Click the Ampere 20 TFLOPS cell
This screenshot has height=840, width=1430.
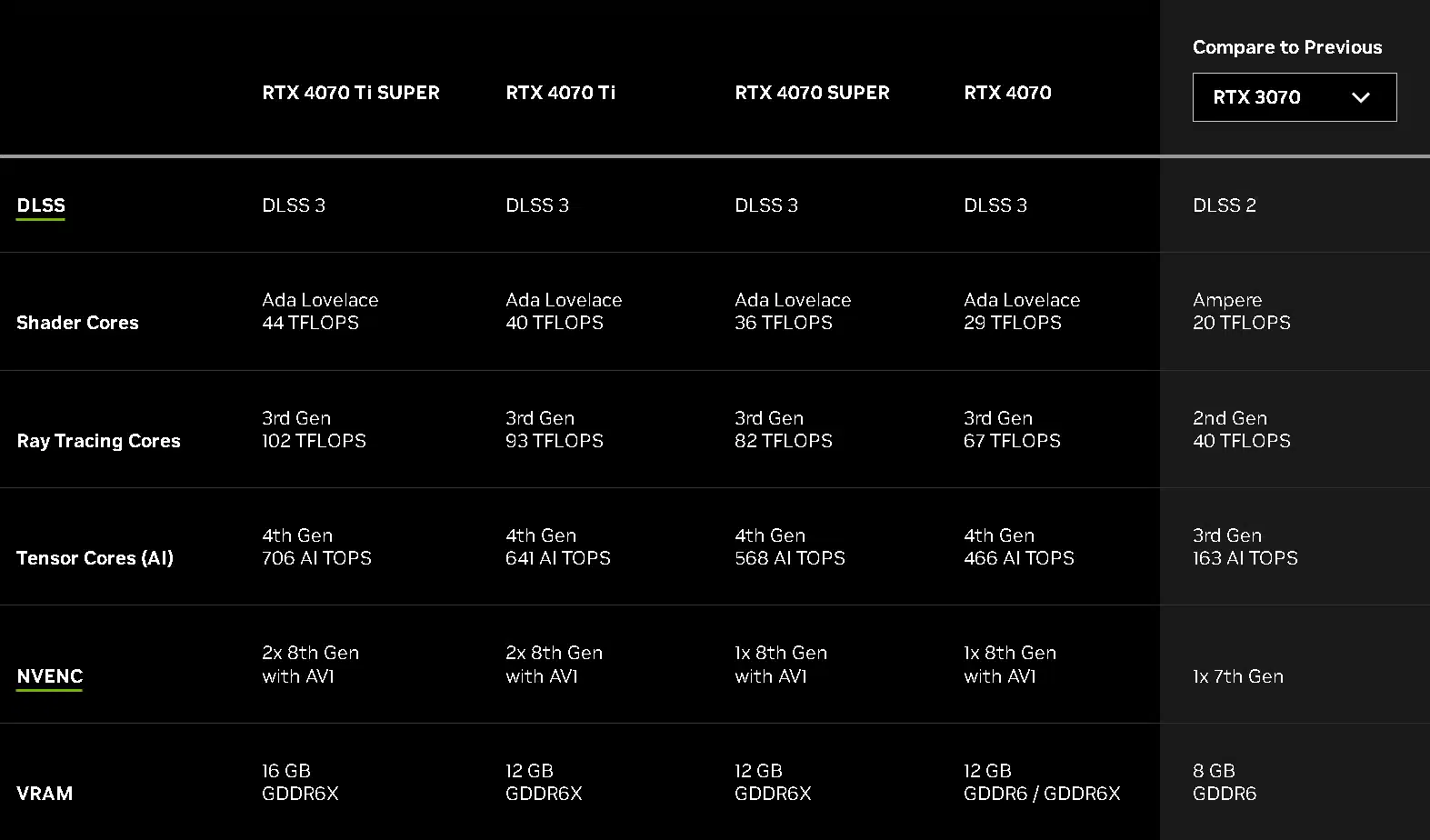click(x=1242, y=311)
